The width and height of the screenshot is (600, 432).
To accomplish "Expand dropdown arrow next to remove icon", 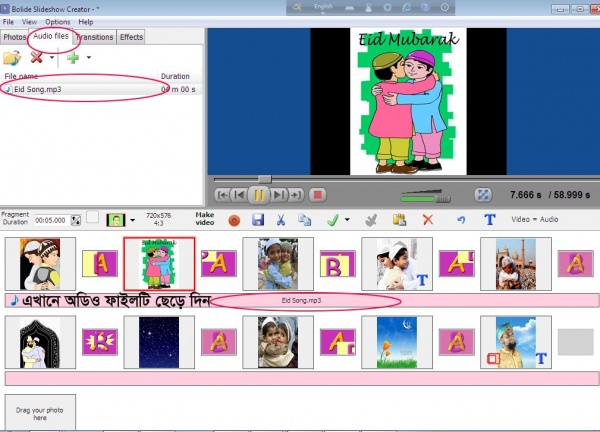I will pos(52,58).
